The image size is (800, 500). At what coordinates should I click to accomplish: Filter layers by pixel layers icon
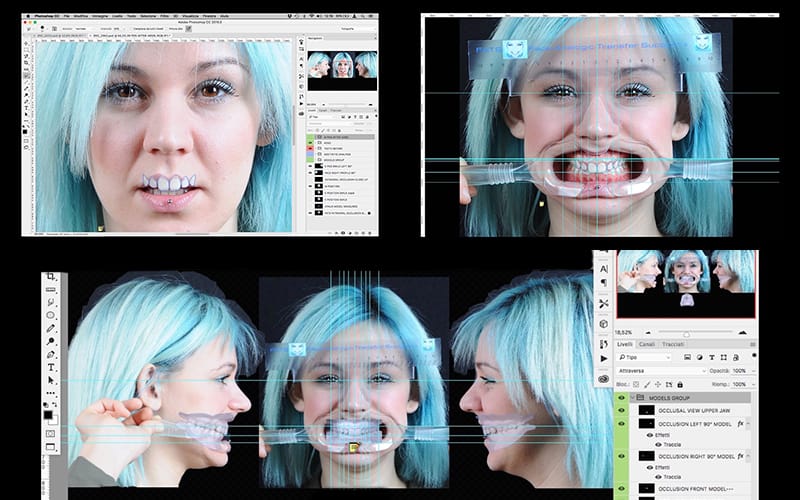[687, 358]
